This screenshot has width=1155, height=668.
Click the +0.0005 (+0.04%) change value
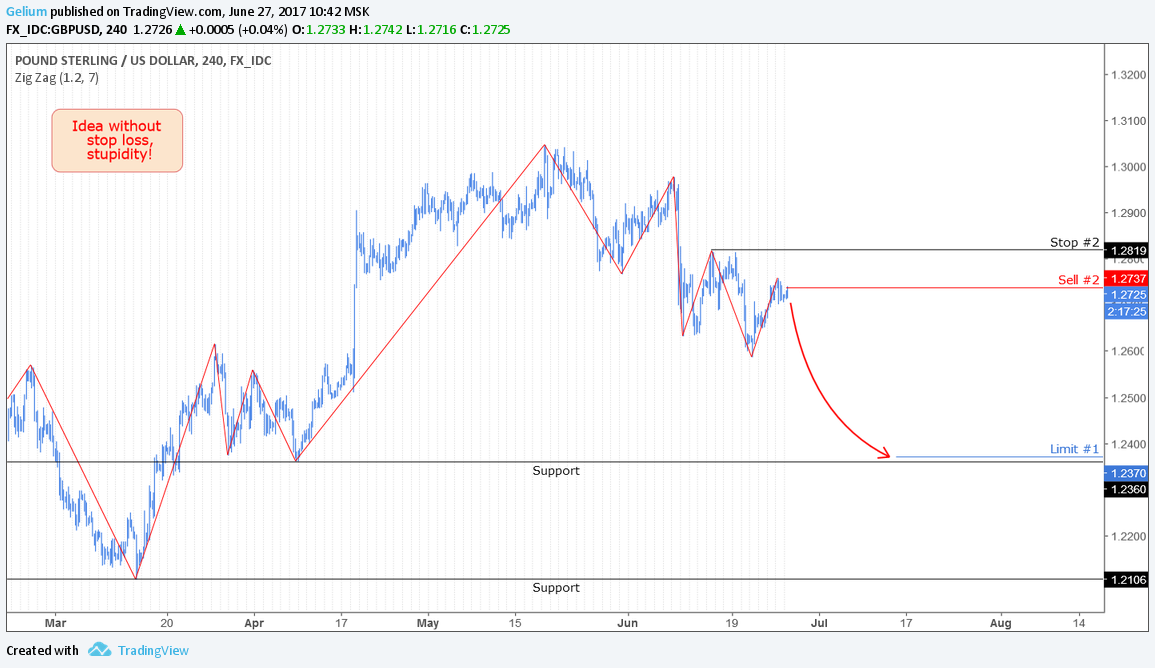click(238, 29)
